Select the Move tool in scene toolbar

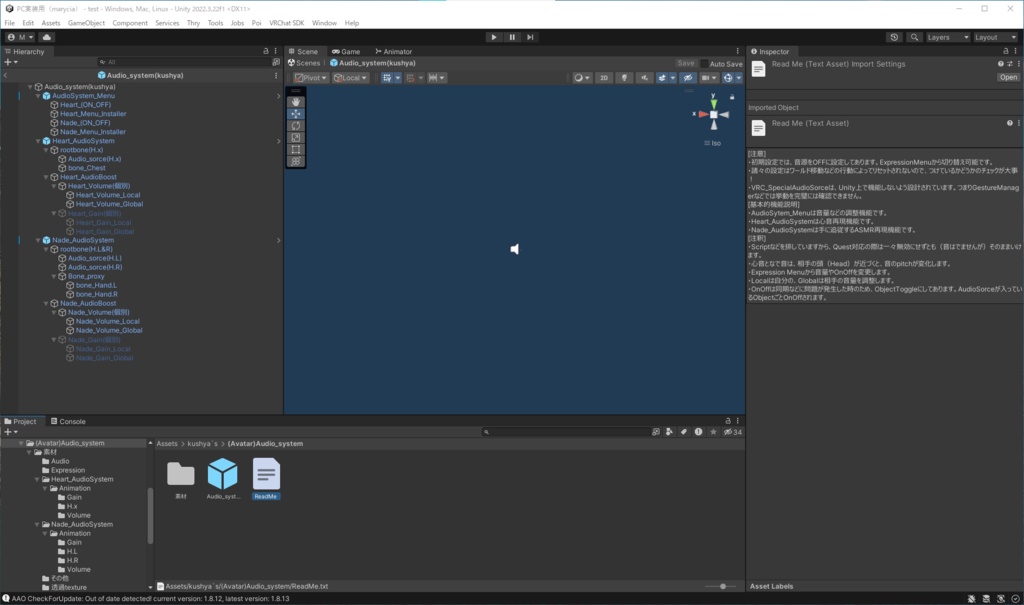[296, 114]
